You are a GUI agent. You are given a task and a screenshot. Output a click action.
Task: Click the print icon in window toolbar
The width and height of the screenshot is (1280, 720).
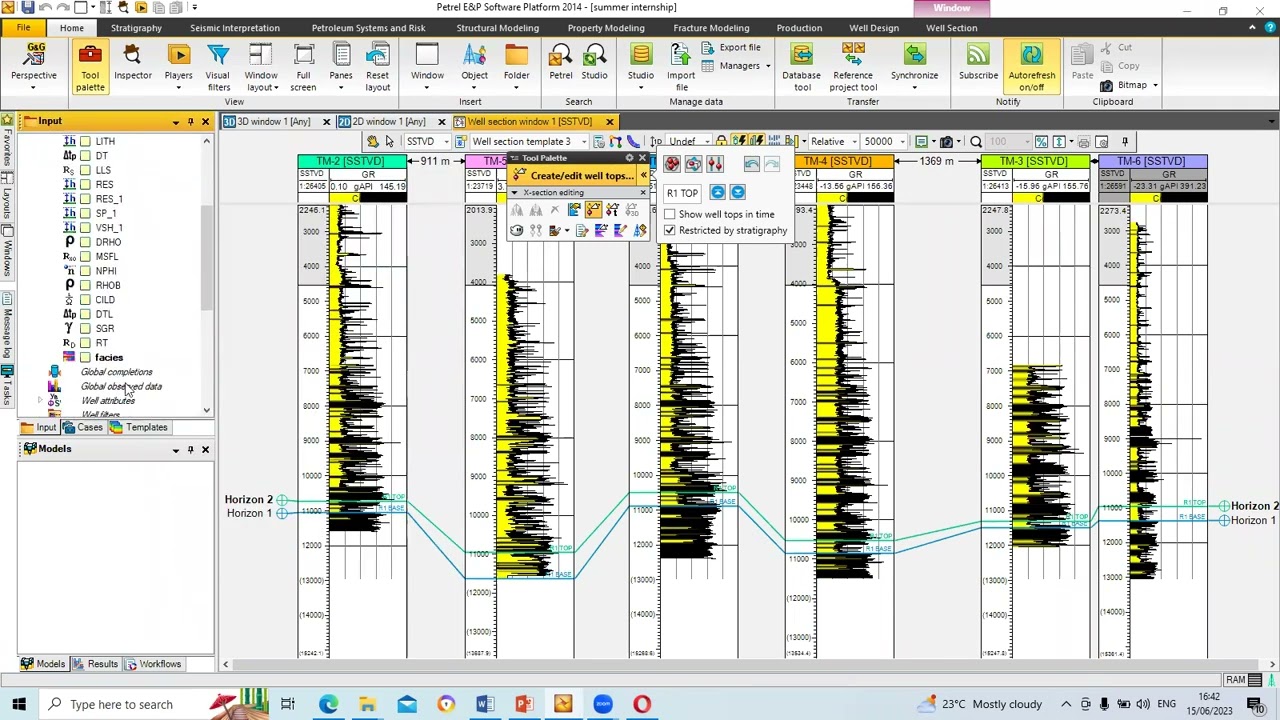point(1083,142)
